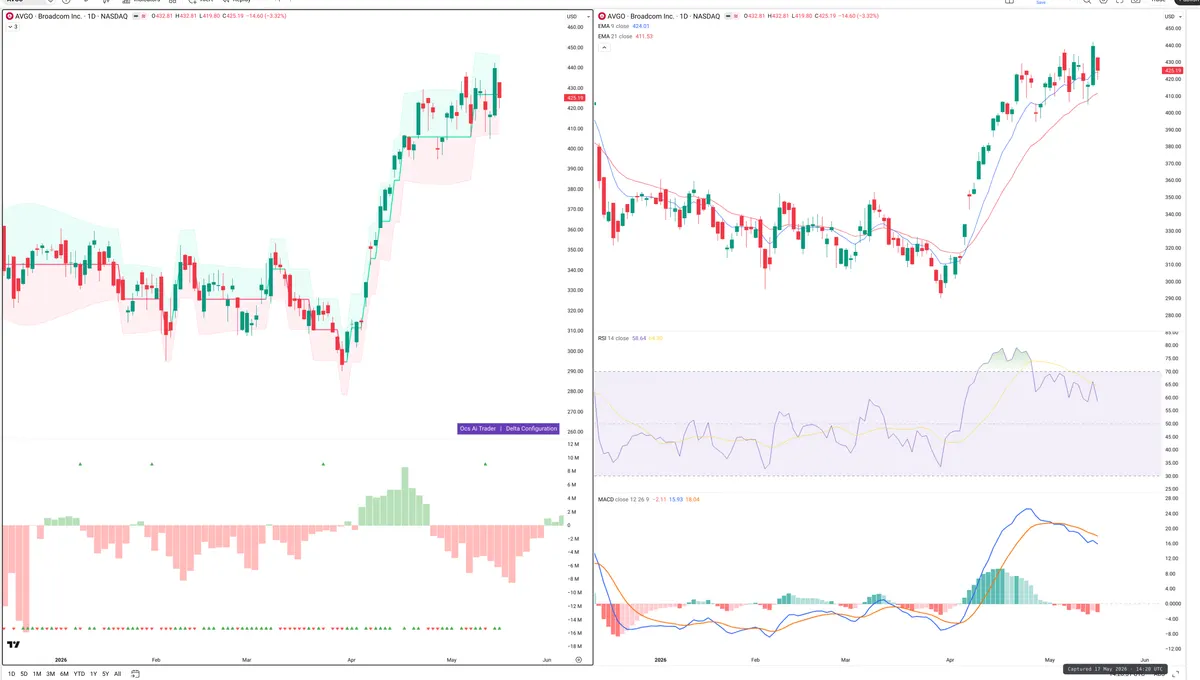Click the 70.00 RSI level label on right axis
This screenshot has height=680, width=1200.
point(1172,372)
